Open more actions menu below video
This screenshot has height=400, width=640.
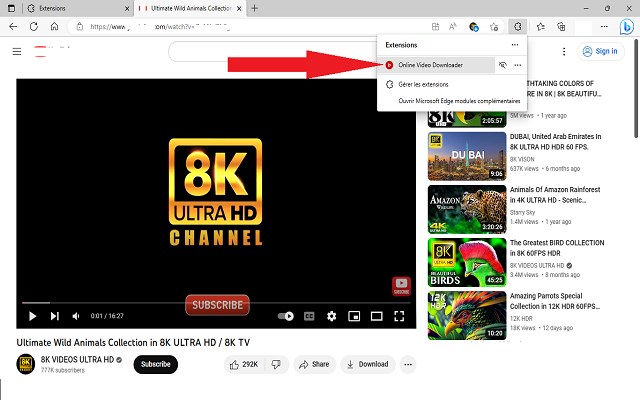click(408, 364)
